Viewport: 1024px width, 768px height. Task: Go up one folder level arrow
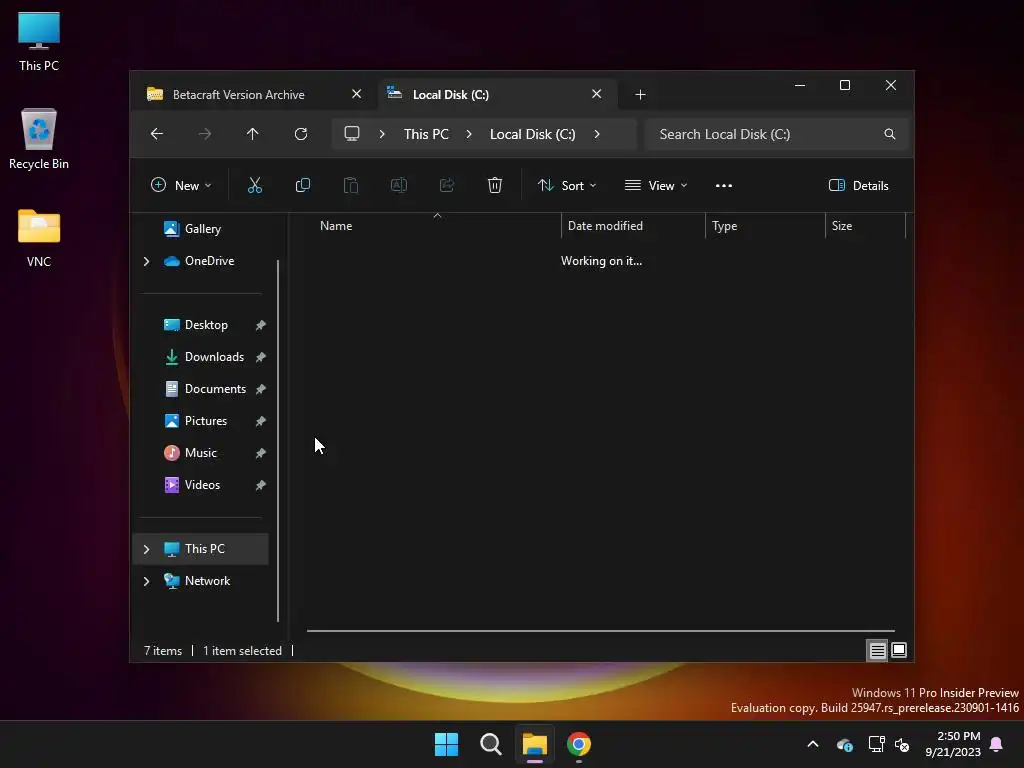pos(253,134)
